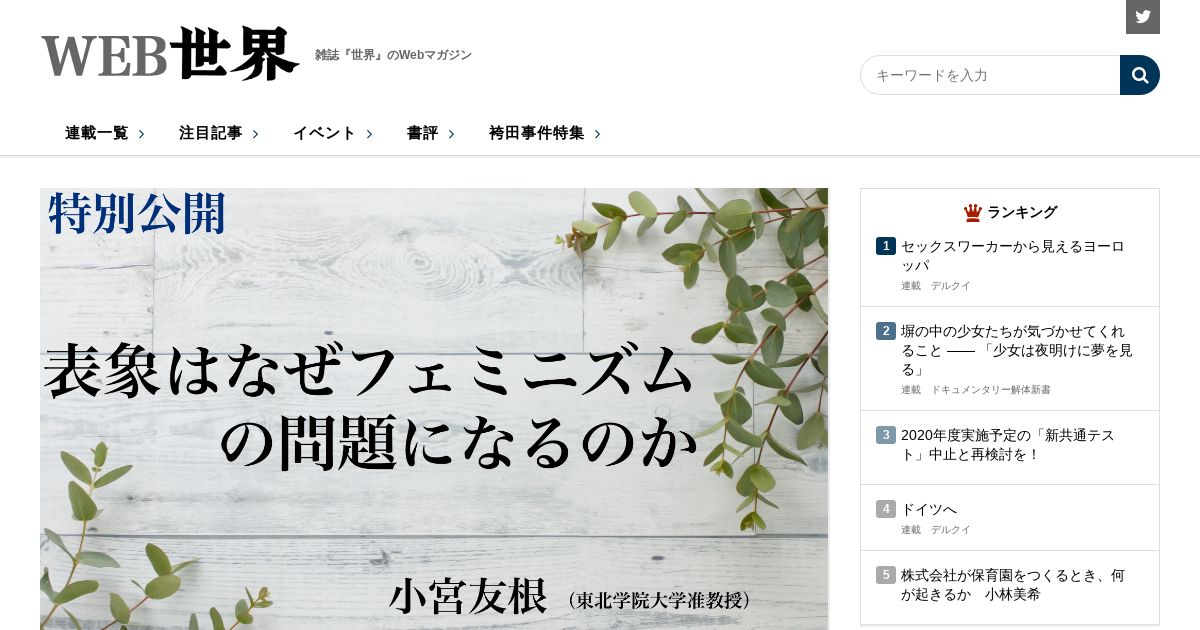Expand chevron next to 注目記事
1200x630 pixels.
click(255, 133)
